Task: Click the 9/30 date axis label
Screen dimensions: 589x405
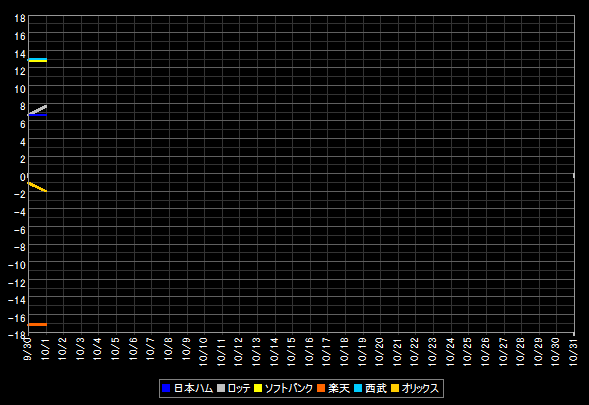Action: click(x=27, y=349)
